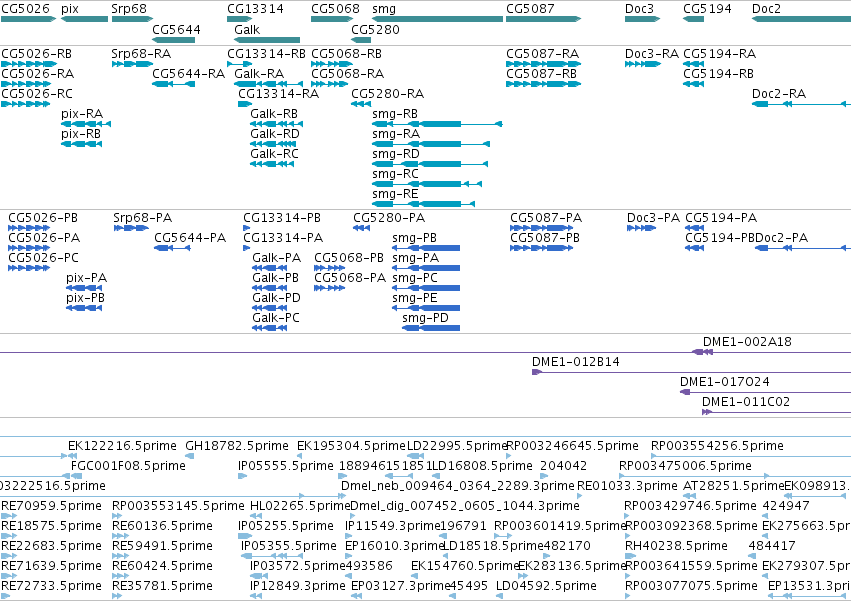Select the CG5087-PB protein label
The width and height of the screenshot is (851, 601).
click(545, 237)
